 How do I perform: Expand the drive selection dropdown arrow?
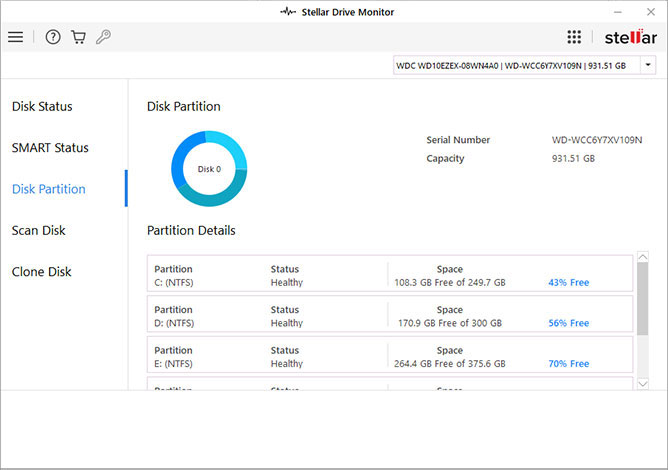648,65
